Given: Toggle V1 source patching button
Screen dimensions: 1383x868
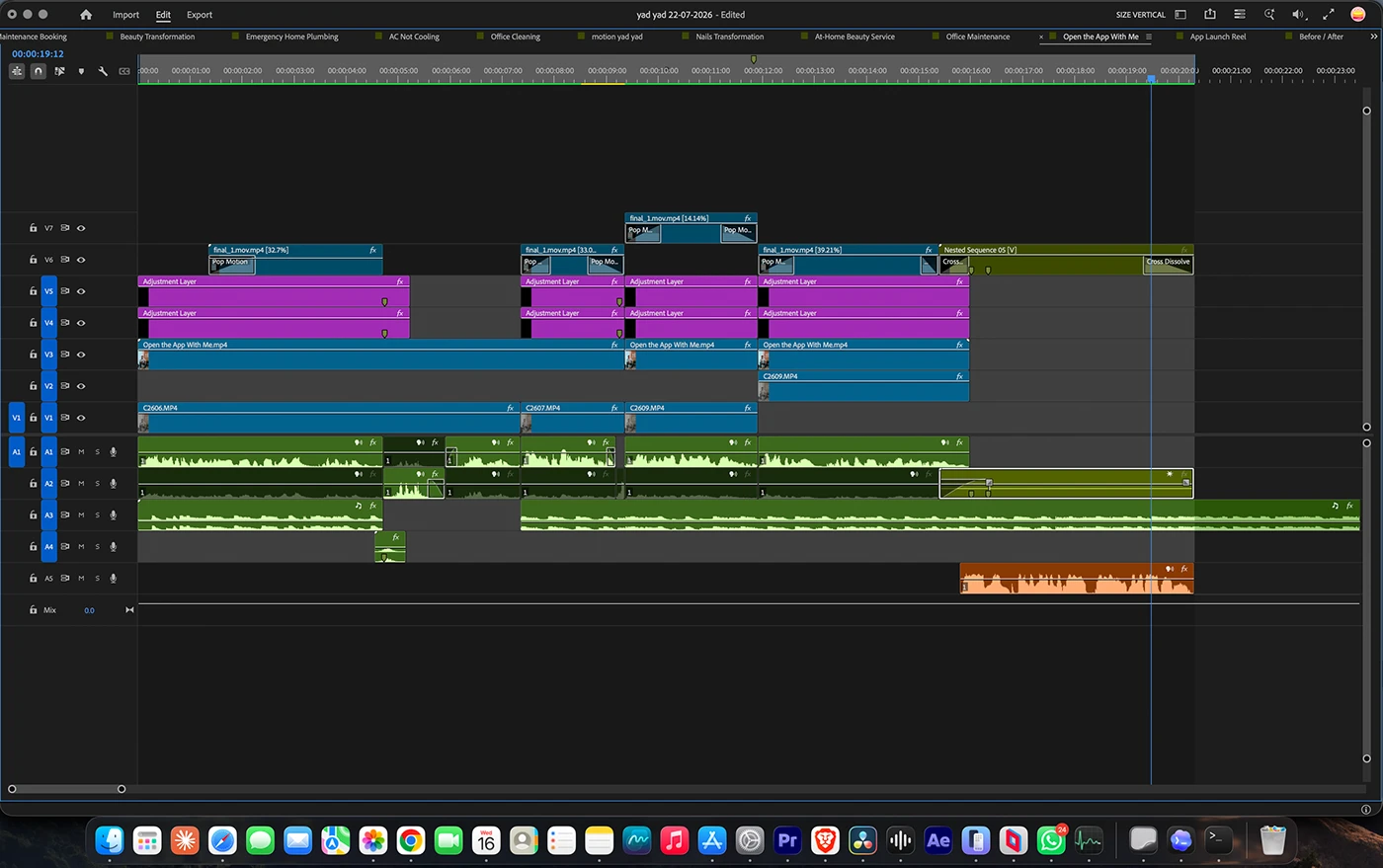Looking at the screenshot, I should click(x=16, y=418).
